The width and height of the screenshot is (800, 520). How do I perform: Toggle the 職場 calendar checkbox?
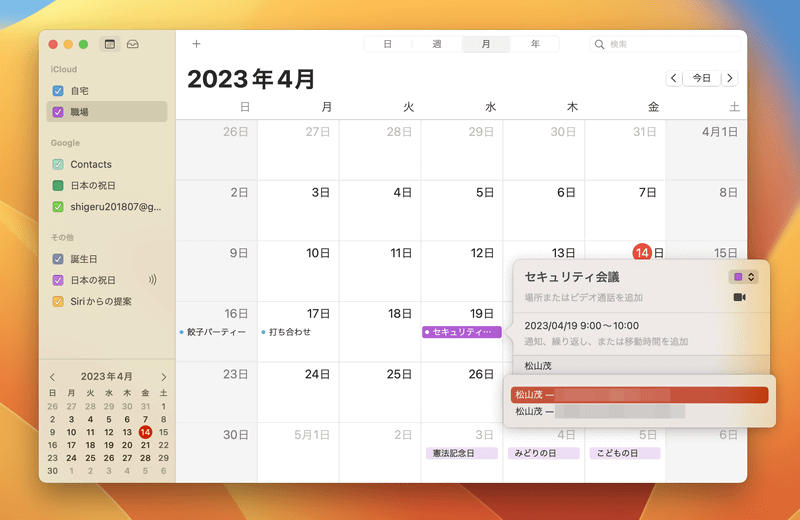coord(58,112)
